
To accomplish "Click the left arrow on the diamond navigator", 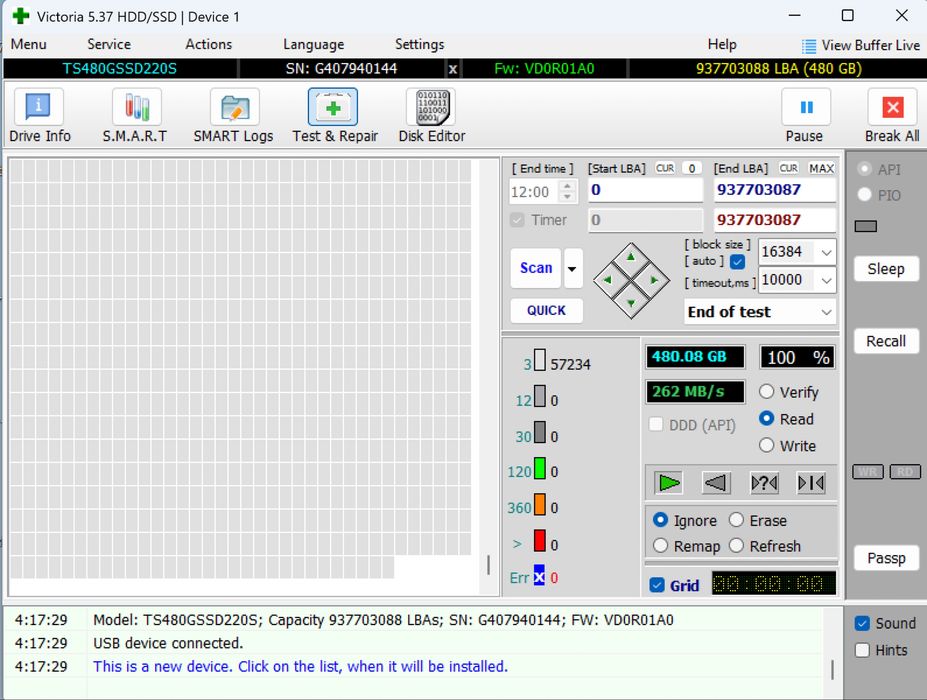I will point(607,280).
